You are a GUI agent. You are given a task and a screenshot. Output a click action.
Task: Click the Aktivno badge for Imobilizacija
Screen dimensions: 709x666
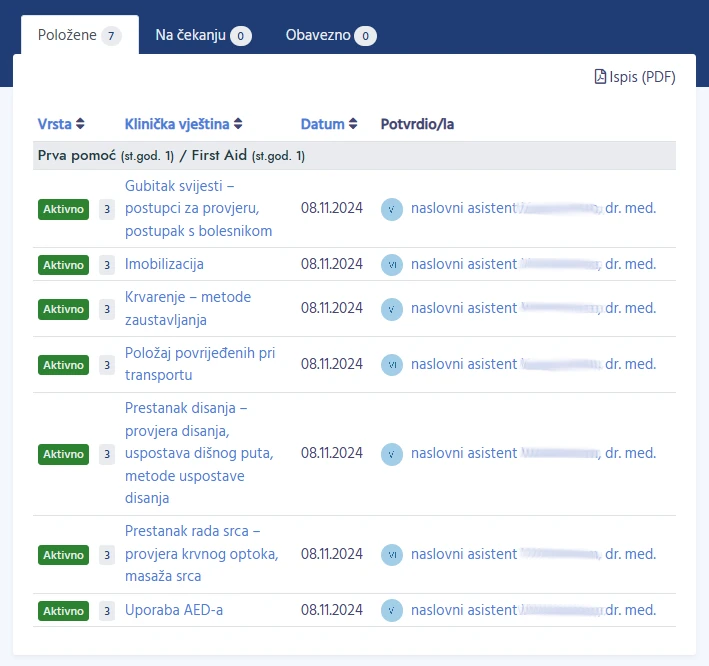pyautogui.click(x=63, y=265)
